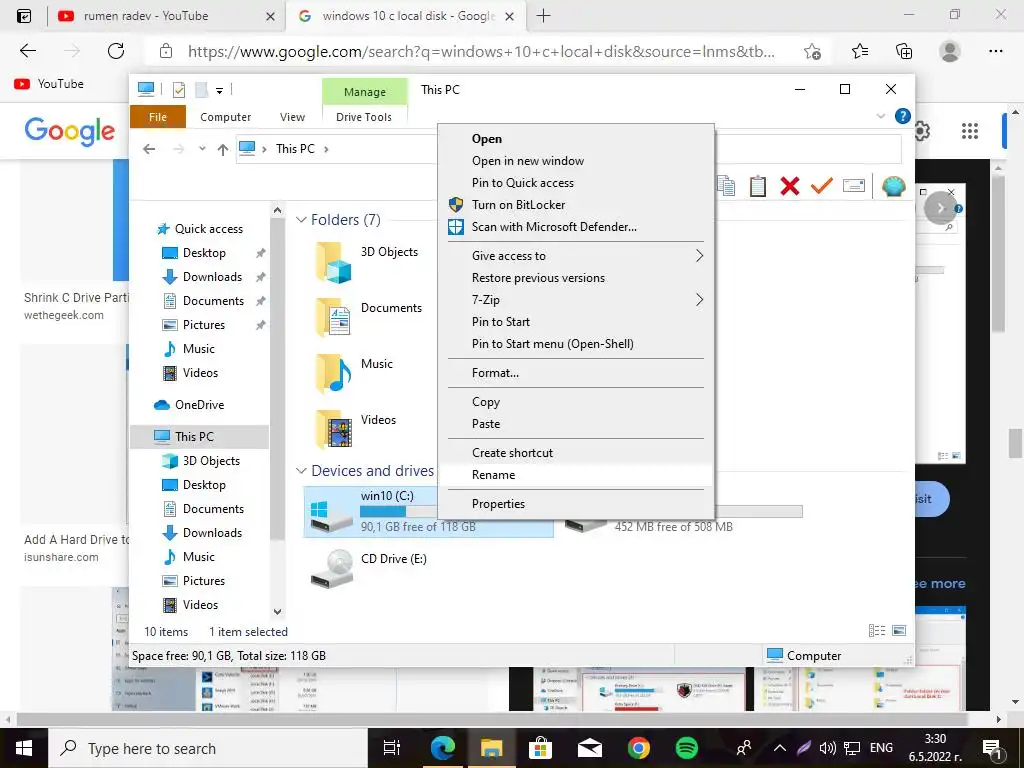Click the paste clipboard icon in Explorer toolbar
This screenshot has height=768, width=1024.
[758, 186]
